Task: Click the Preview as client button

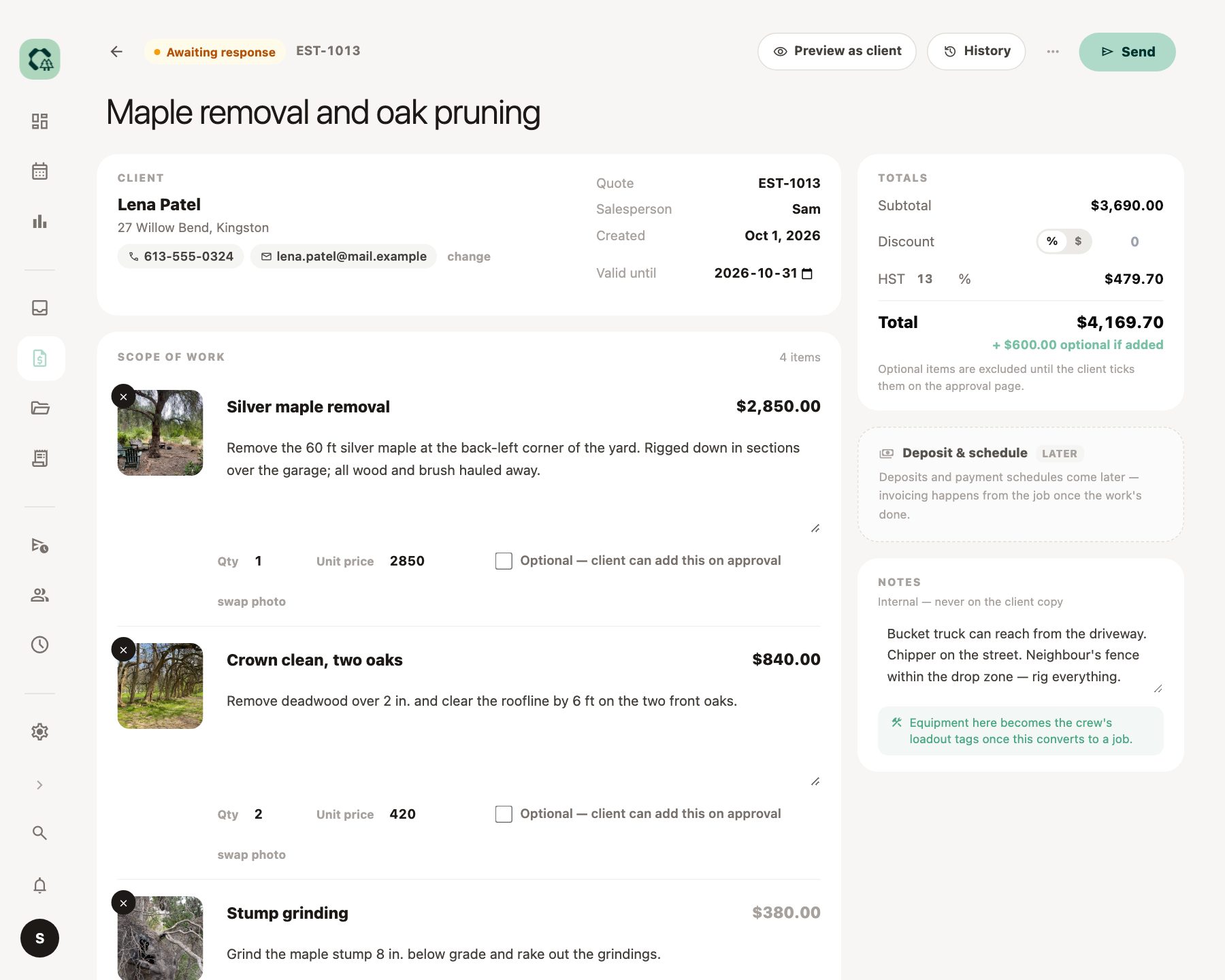Action: [837, 52]
